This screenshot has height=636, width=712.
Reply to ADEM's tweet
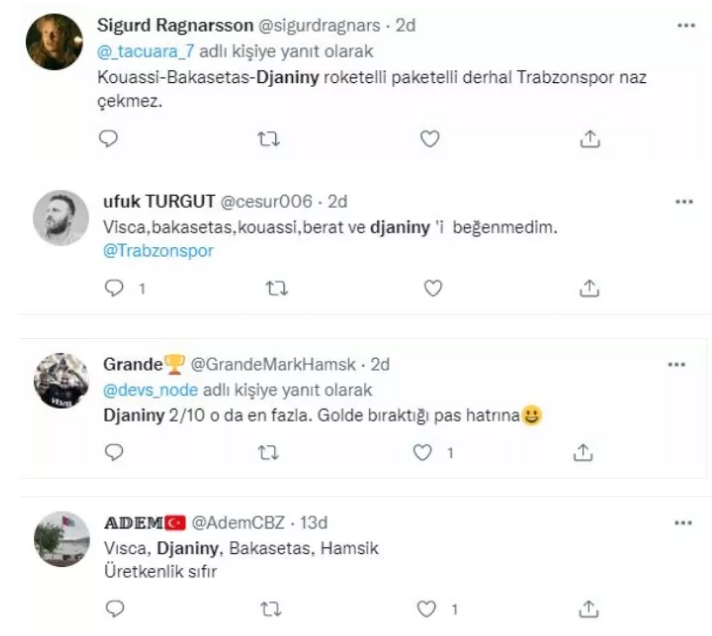point(113,608)
